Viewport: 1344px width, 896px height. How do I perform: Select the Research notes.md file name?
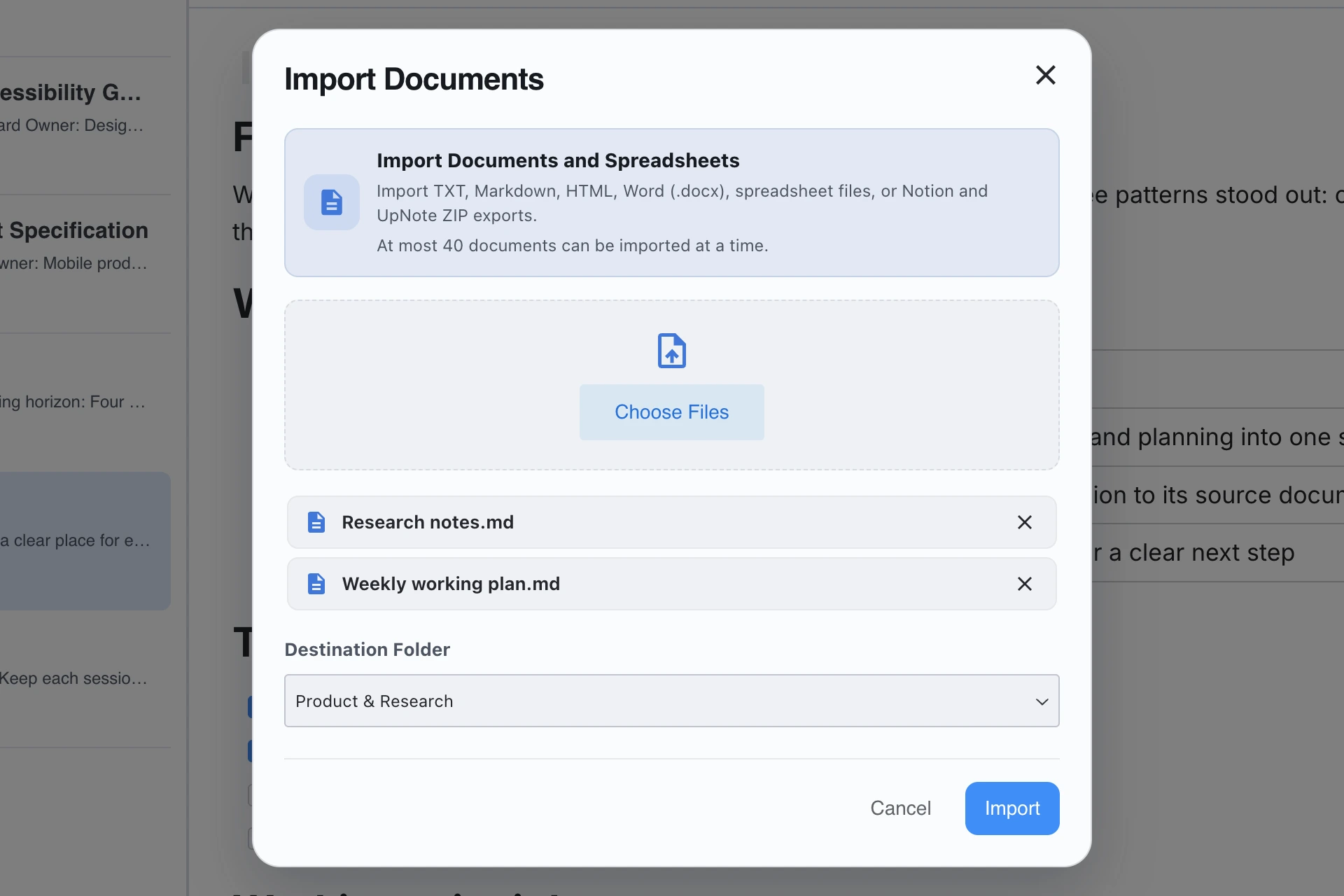(428, 522)
